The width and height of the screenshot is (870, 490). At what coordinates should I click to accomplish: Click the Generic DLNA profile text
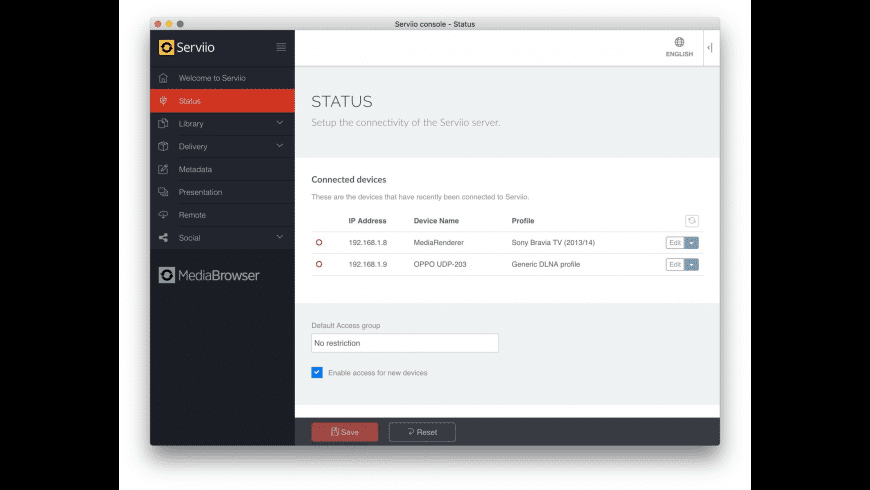(x=546, y=264)
